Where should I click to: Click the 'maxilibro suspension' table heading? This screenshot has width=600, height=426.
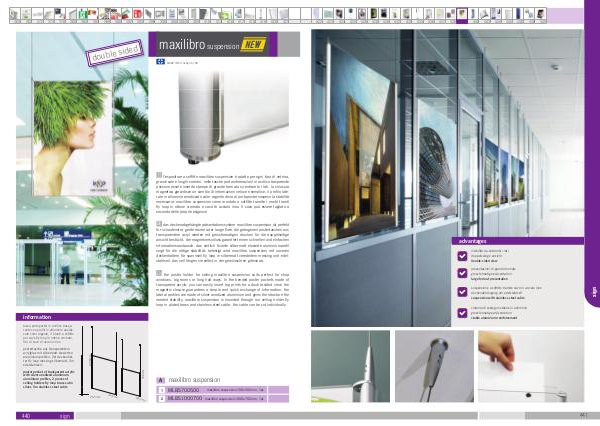[x=194, y=380]
